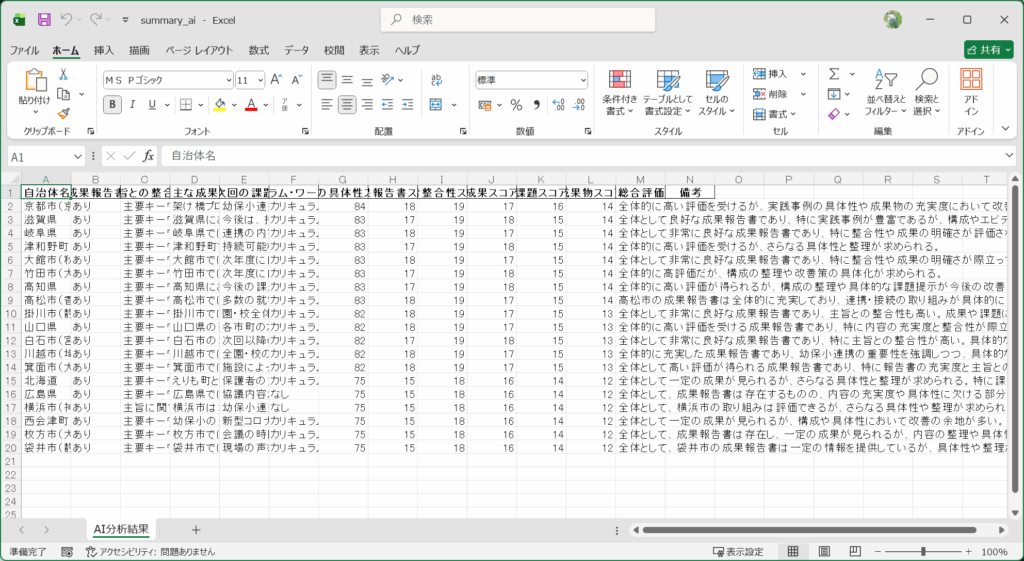Open conditional formatting (条件付き書式)

[x=620, y=93]
